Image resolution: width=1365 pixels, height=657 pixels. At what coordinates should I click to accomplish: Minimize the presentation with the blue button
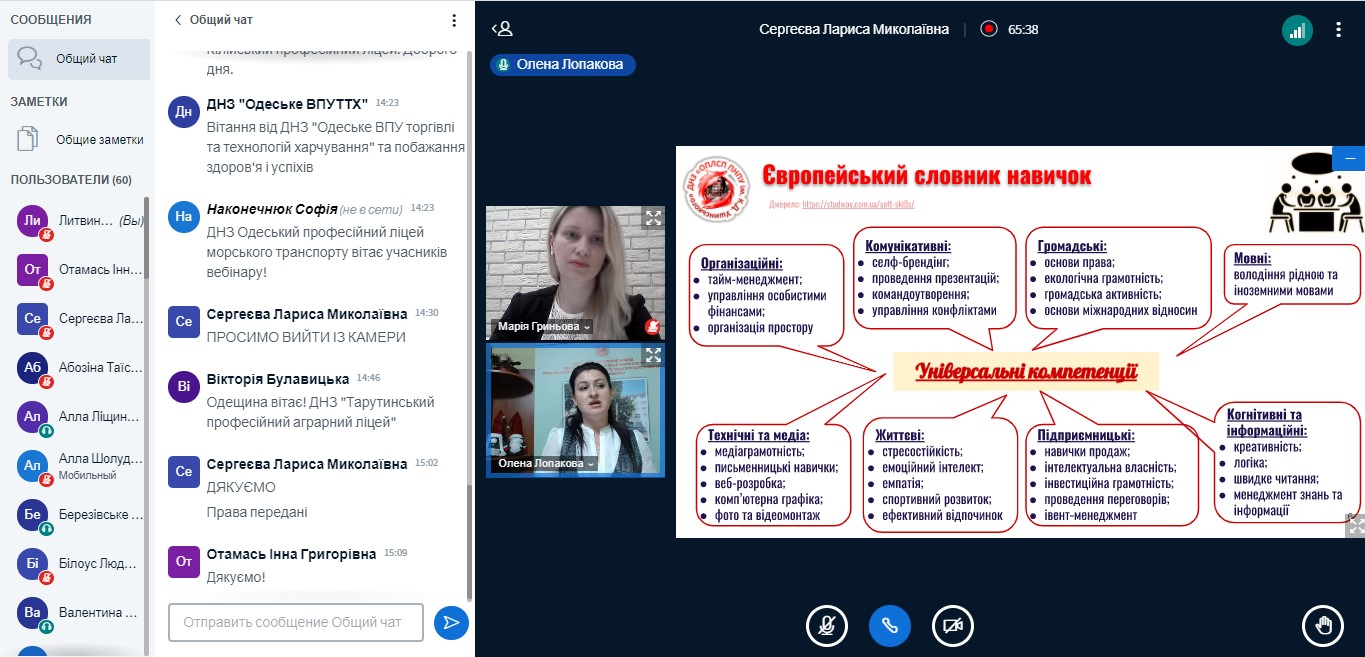tap(1349, 159)
